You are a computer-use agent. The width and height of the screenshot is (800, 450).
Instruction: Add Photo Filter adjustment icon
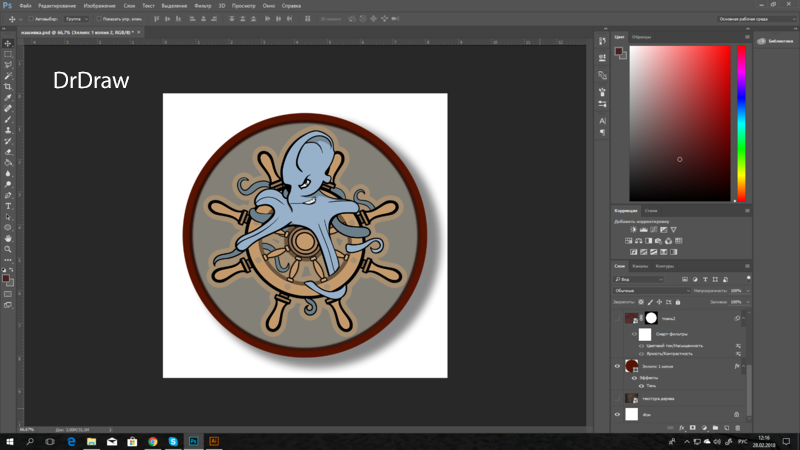(658, 241)
